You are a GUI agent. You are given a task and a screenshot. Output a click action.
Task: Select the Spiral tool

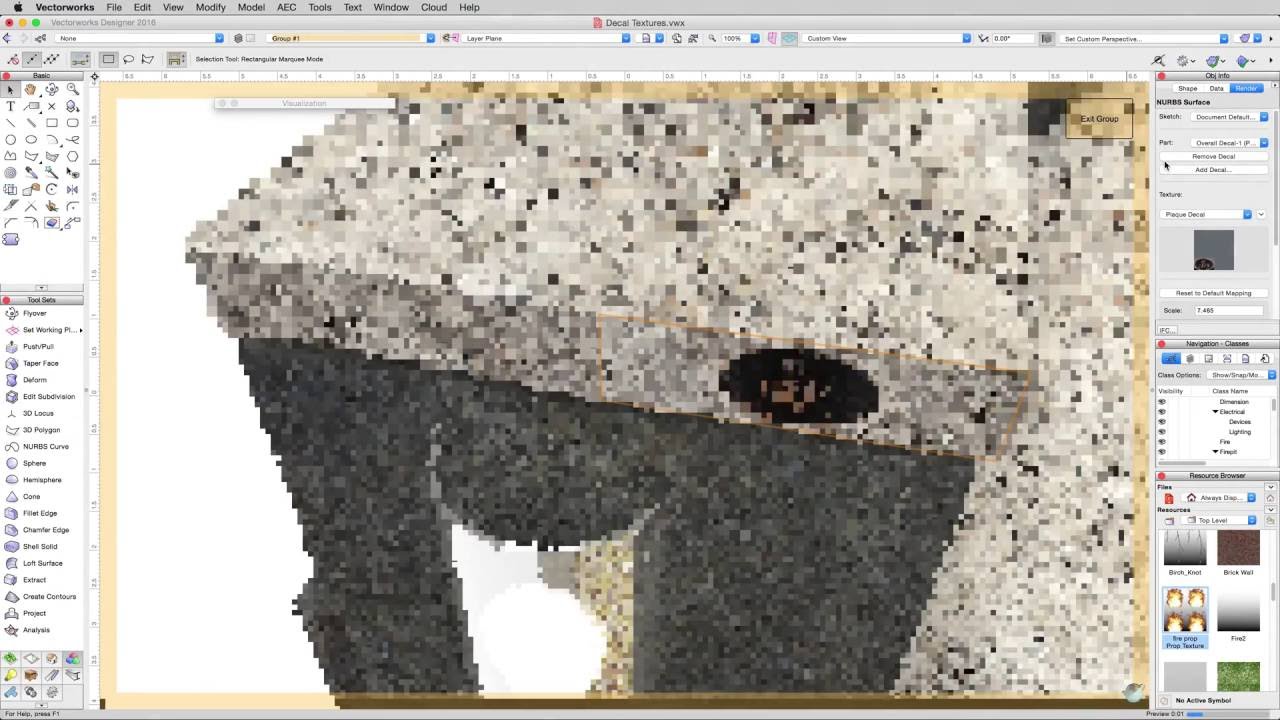[11, 172]
